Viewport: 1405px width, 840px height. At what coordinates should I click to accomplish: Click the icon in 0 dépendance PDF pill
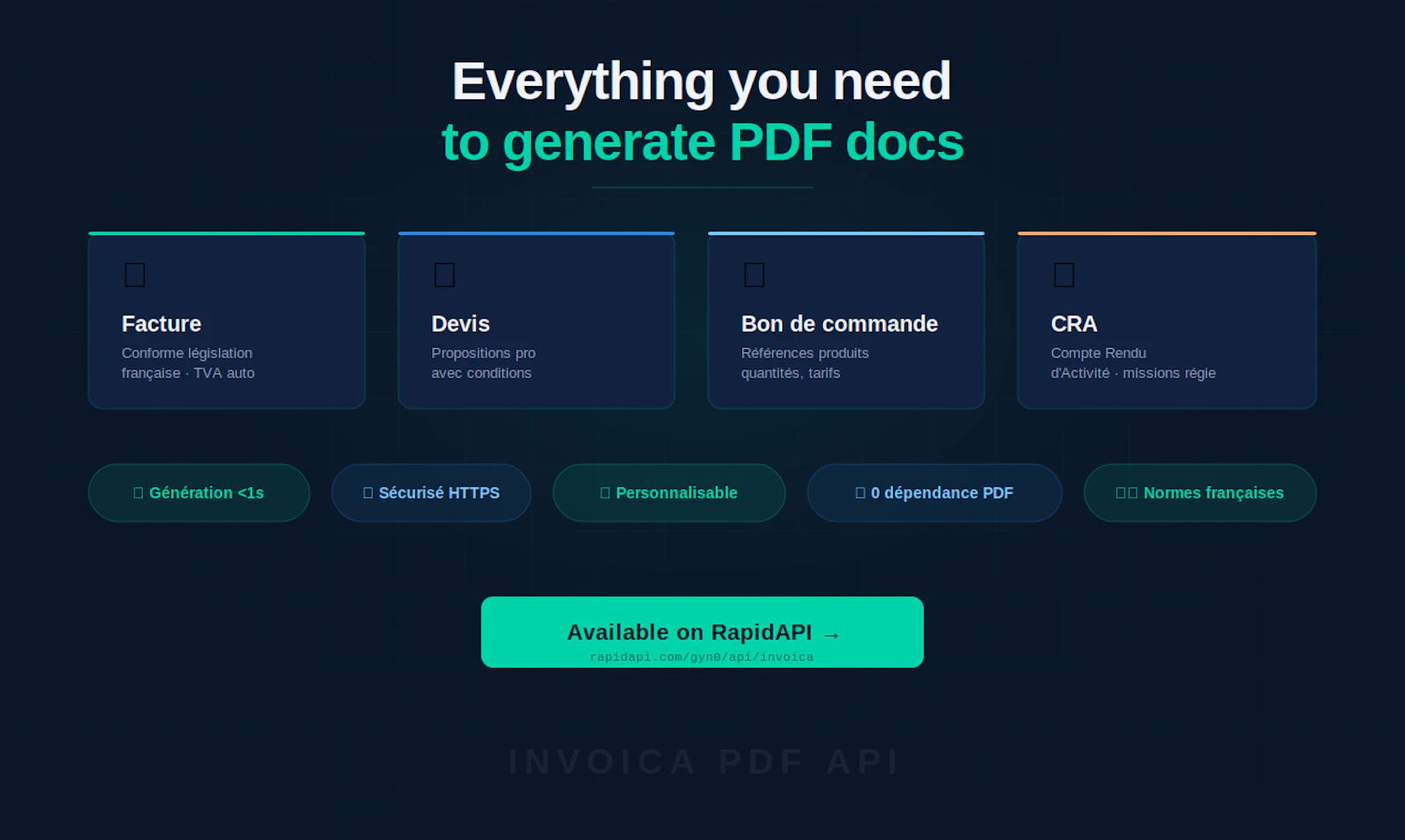[861, 493]
